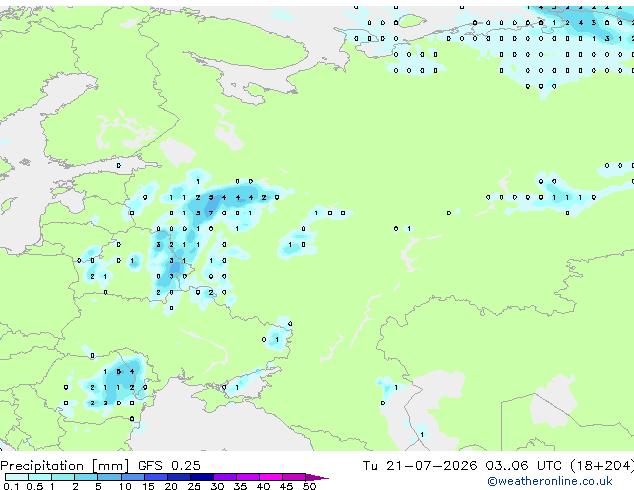Click the legend value label '0.1'
634x490 pixels.
11,486
